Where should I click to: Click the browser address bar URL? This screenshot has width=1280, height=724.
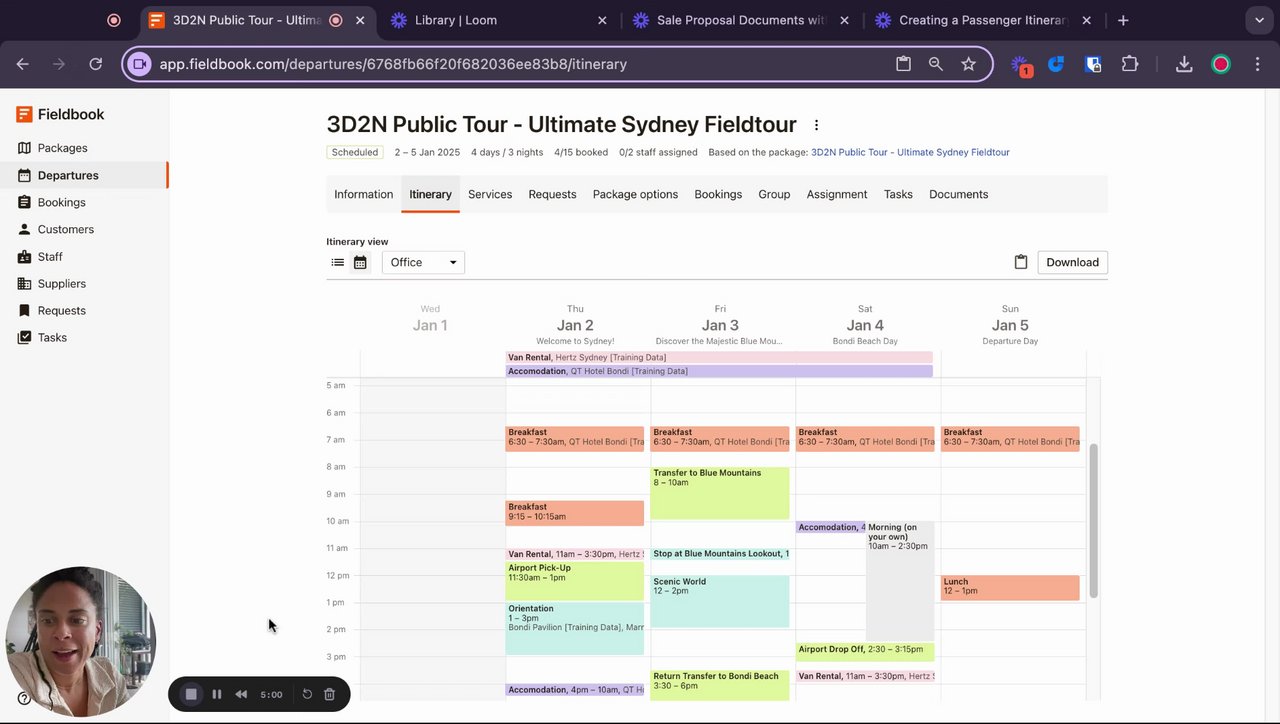pos(393,64)
